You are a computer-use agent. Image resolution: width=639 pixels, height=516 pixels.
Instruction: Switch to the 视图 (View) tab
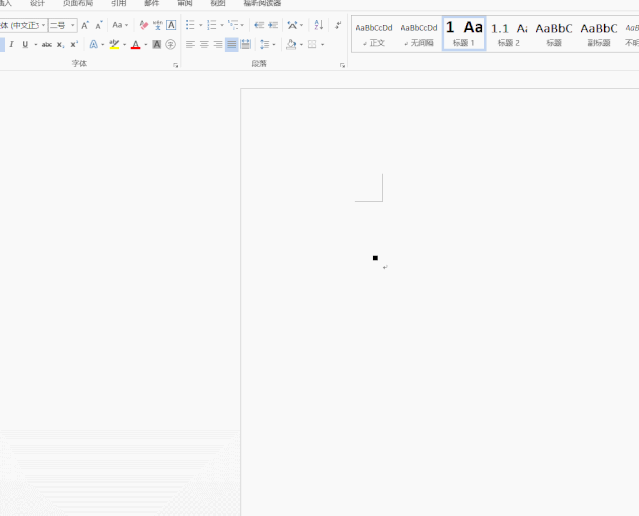pyautogui.click(x=218, y=3)
